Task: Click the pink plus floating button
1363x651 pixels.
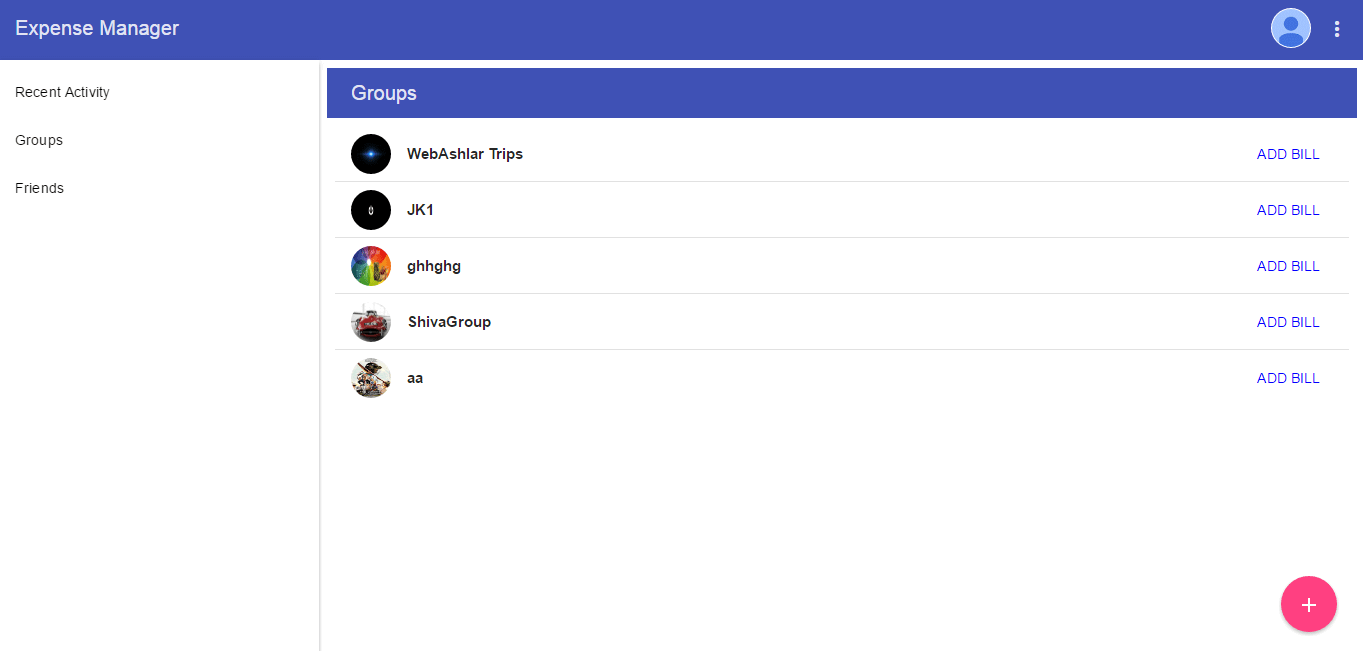Action: tap(1308, 604)
